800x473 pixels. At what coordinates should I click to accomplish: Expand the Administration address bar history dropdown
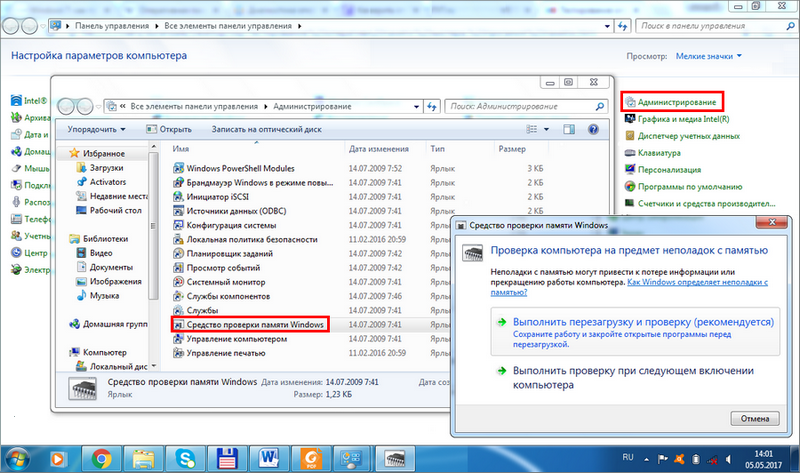coord(416,107)
